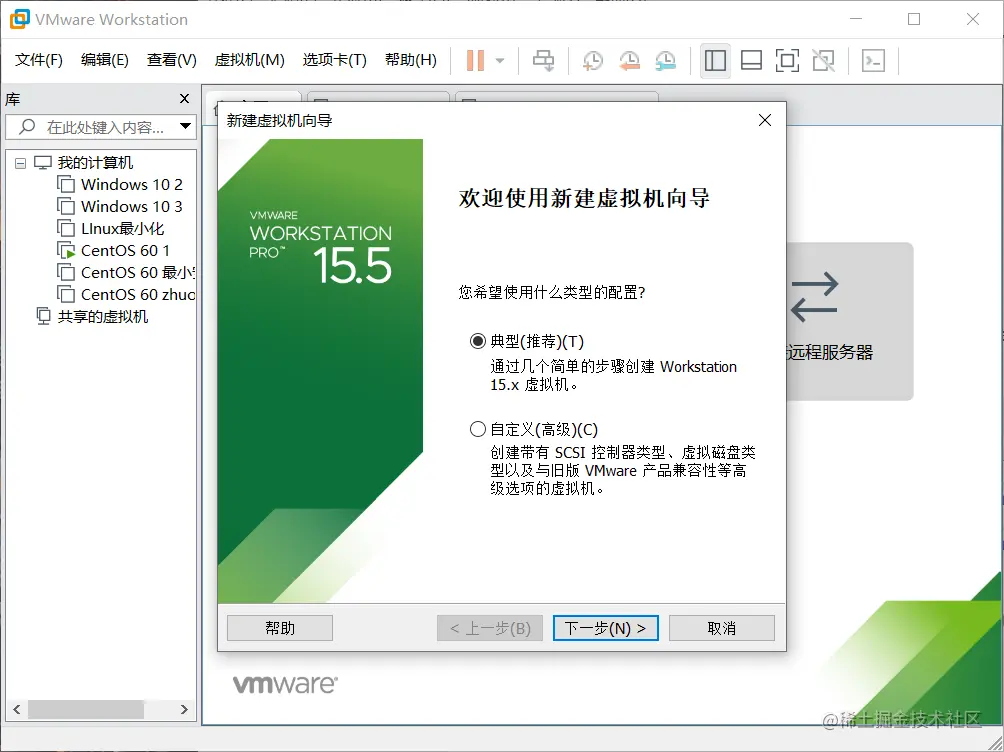Click the send Ctrl+Alt+Del toolbar icon
Viewport: 1004px width, 752px height.
[544, 61]
